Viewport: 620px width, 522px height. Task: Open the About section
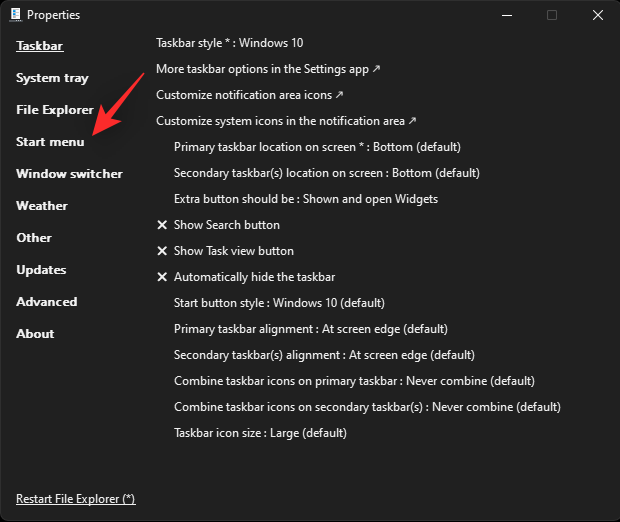(35, 334)
